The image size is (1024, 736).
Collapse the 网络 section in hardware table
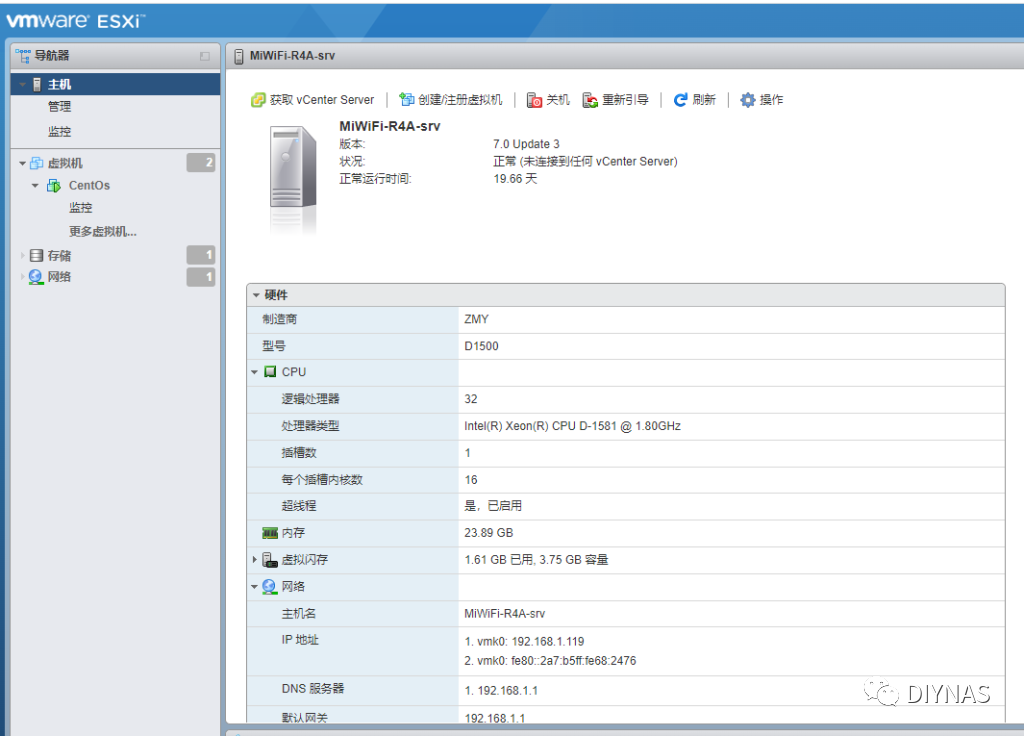click(x=255, y=586)
